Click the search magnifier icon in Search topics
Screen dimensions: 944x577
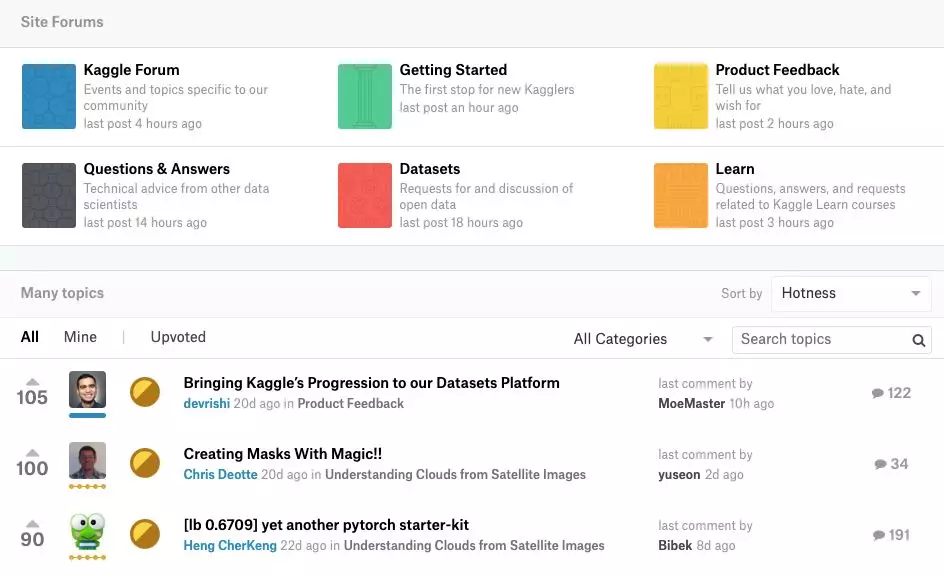(x=918, y=340)
